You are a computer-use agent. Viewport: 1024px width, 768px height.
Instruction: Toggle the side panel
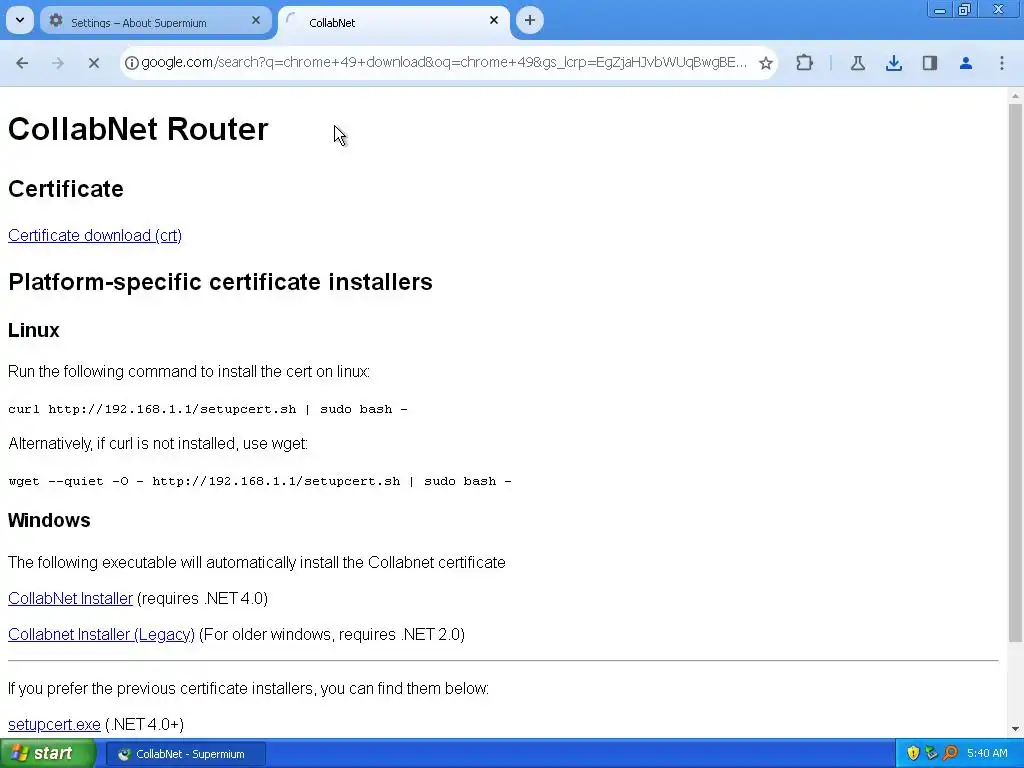[x=930, y=63]
